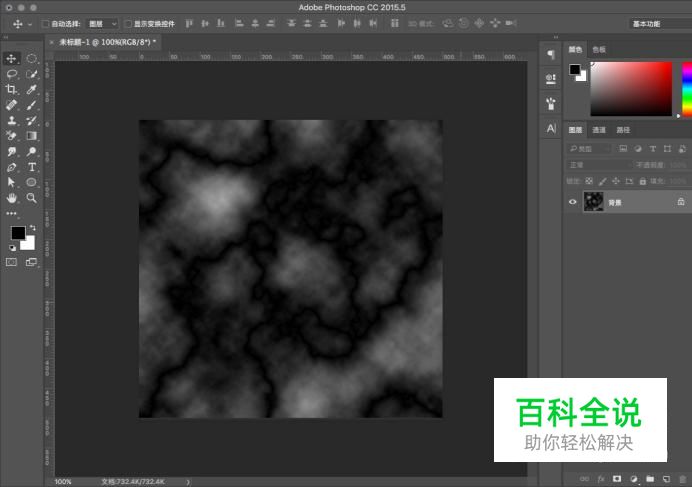Viewport: 692px width, 487px height.
Task: Switch to the 色板 tab
Action: pos(599,49)
